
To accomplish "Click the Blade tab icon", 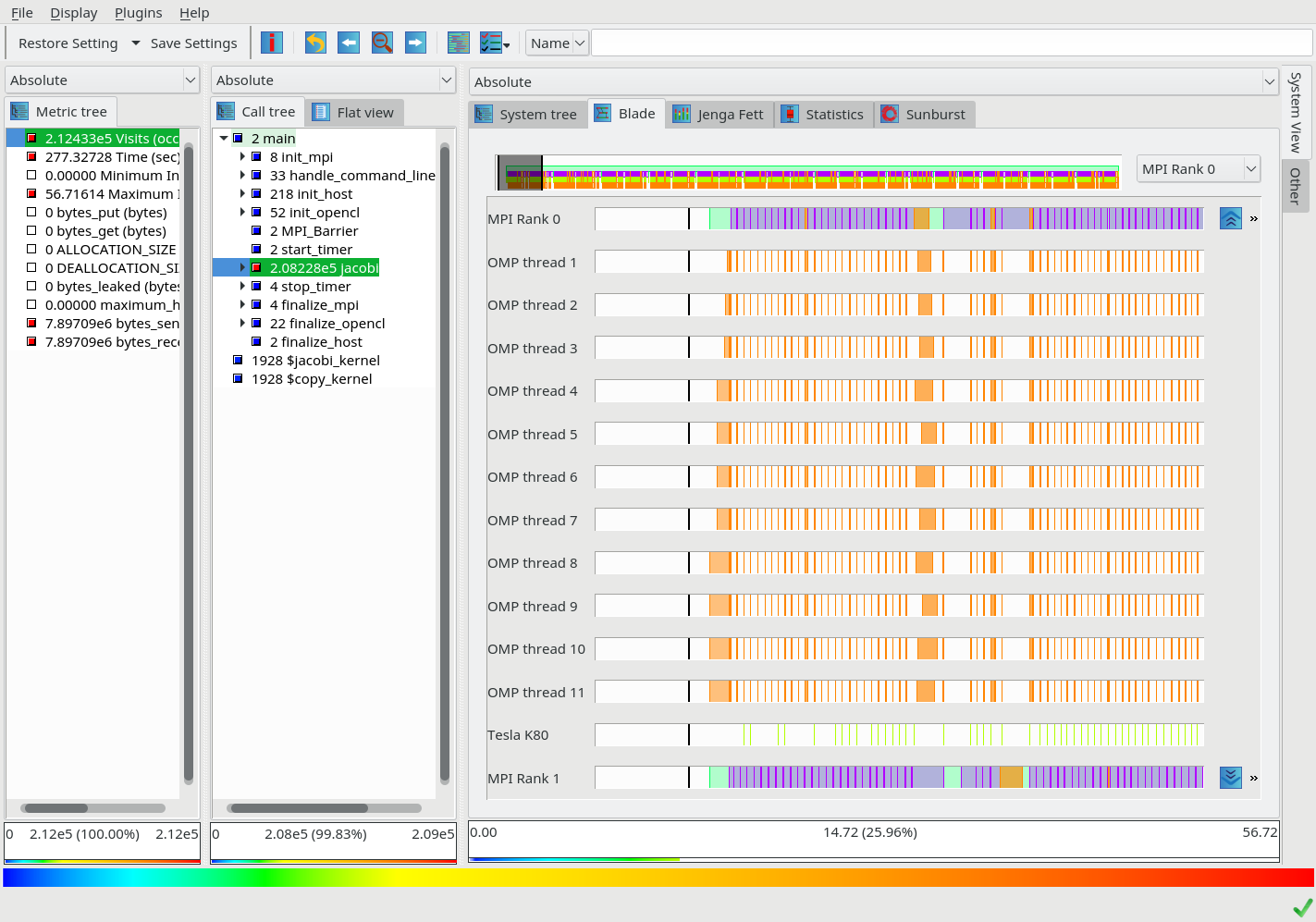I will [602, 113].
